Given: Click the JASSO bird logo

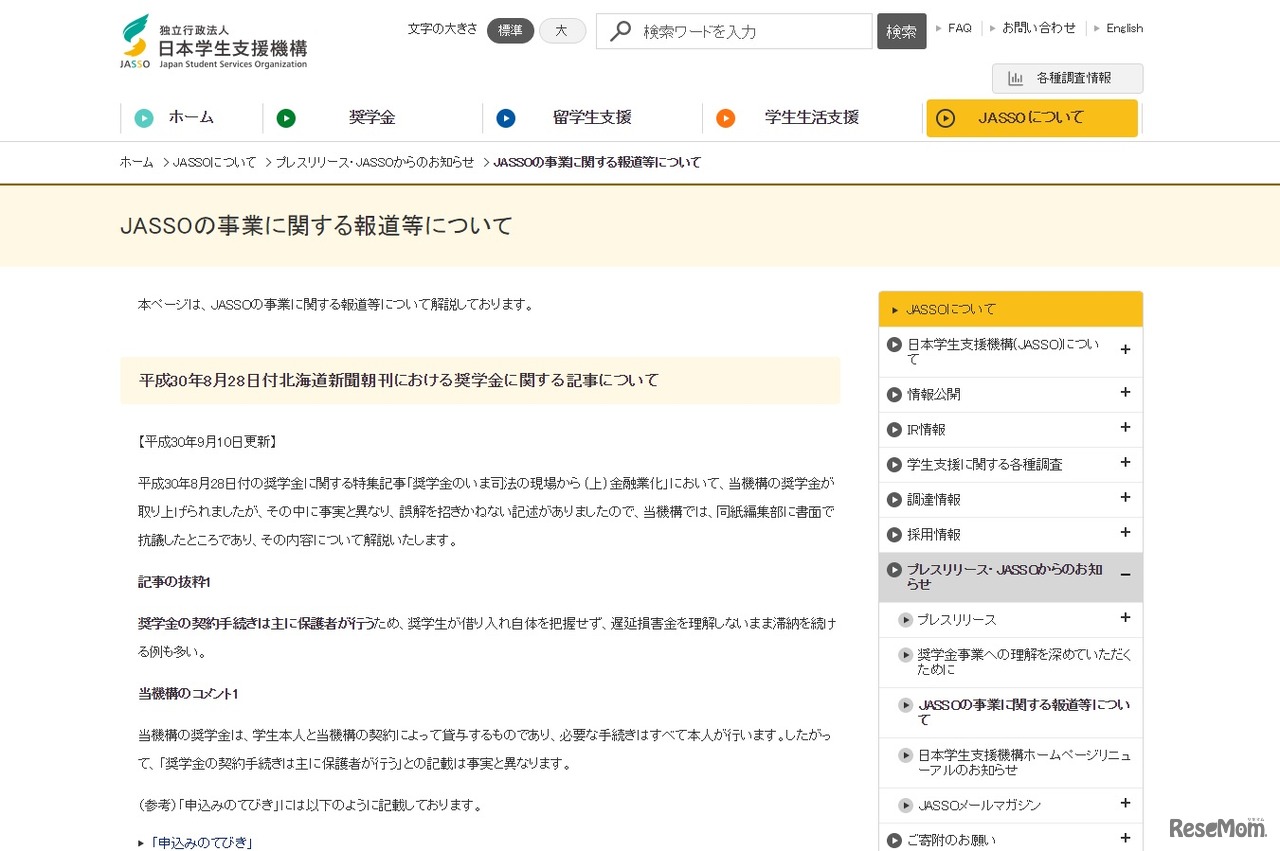Looking at the screenshot, I should click(x=133, y=34).
